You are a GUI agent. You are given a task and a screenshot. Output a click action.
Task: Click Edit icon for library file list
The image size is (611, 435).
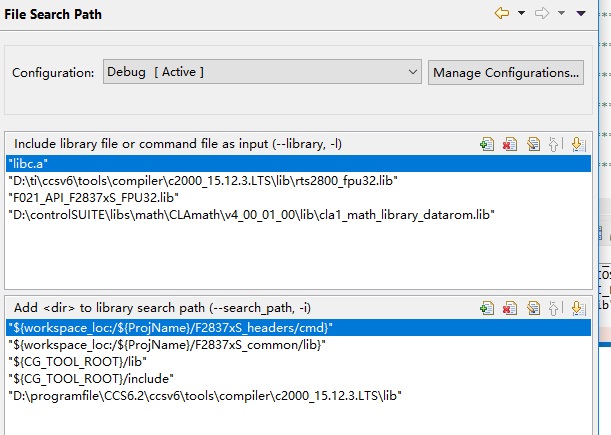point(533,144)
